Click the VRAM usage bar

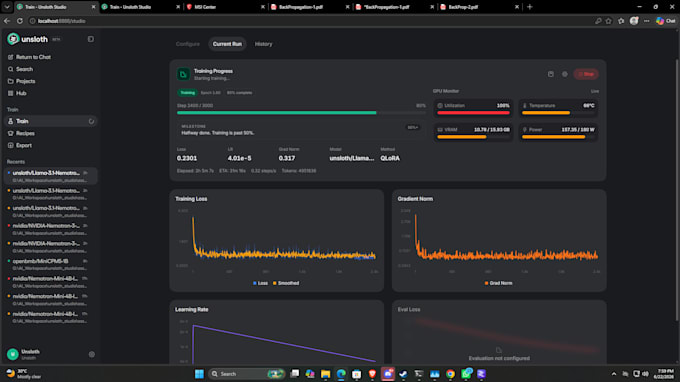[473, 137]
